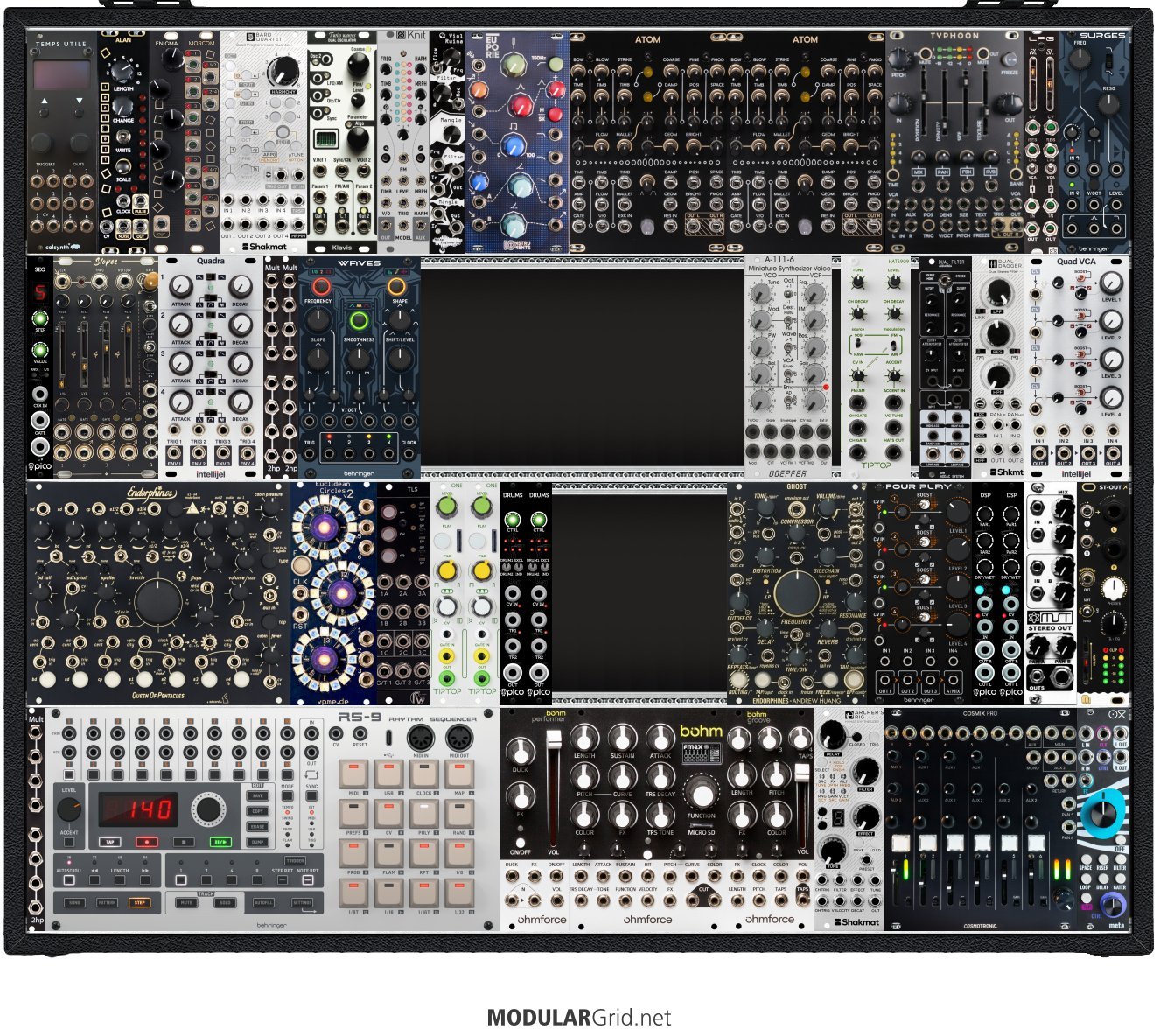Select STEP mode on the RS-9
Screen dimensions: 1160x1036
(140, 902)
